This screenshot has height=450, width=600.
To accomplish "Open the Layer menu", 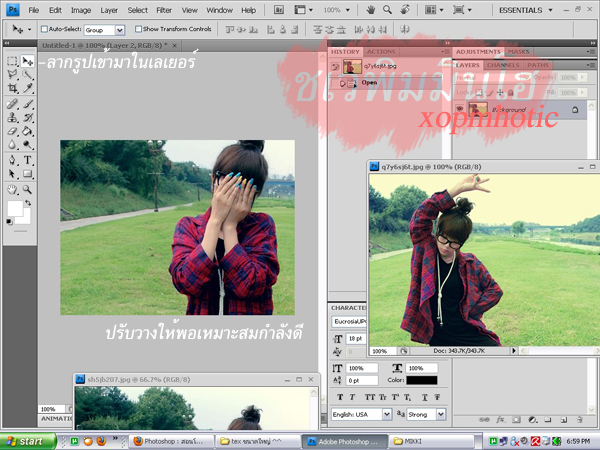I will pos(109,10).
